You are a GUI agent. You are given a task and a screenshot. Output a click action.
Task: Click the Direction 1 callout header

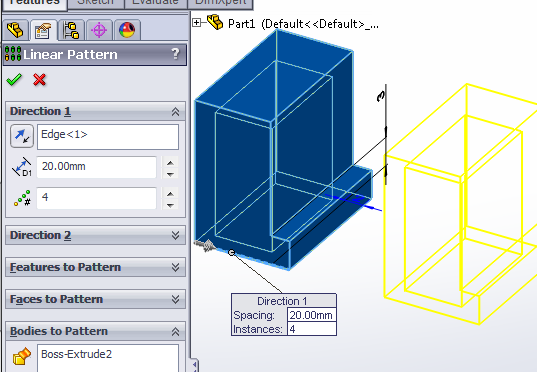coord(284,301)
